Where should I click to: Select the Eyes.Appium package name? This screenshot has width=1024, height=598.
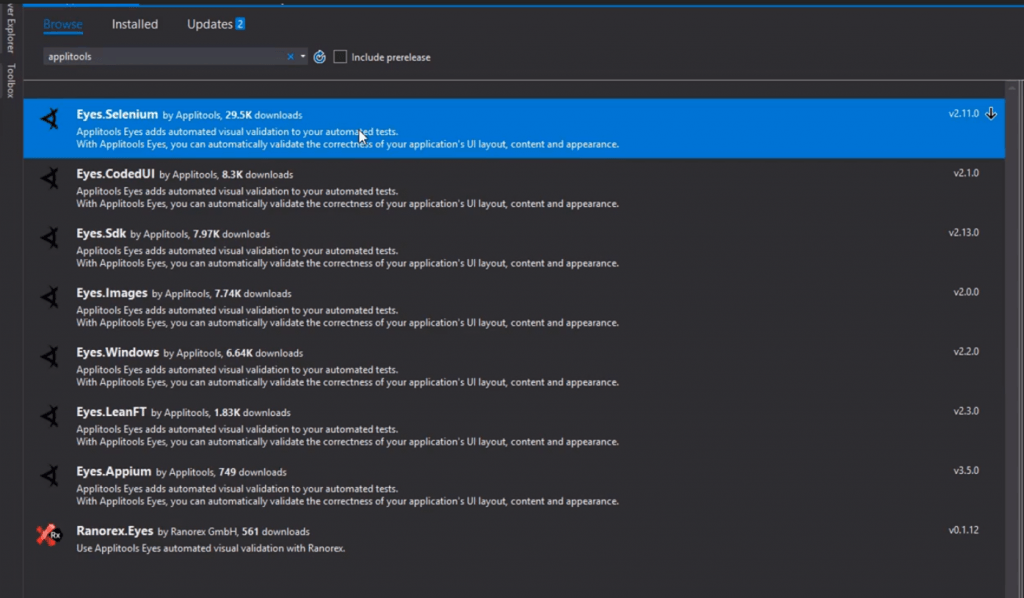point(114,471)
